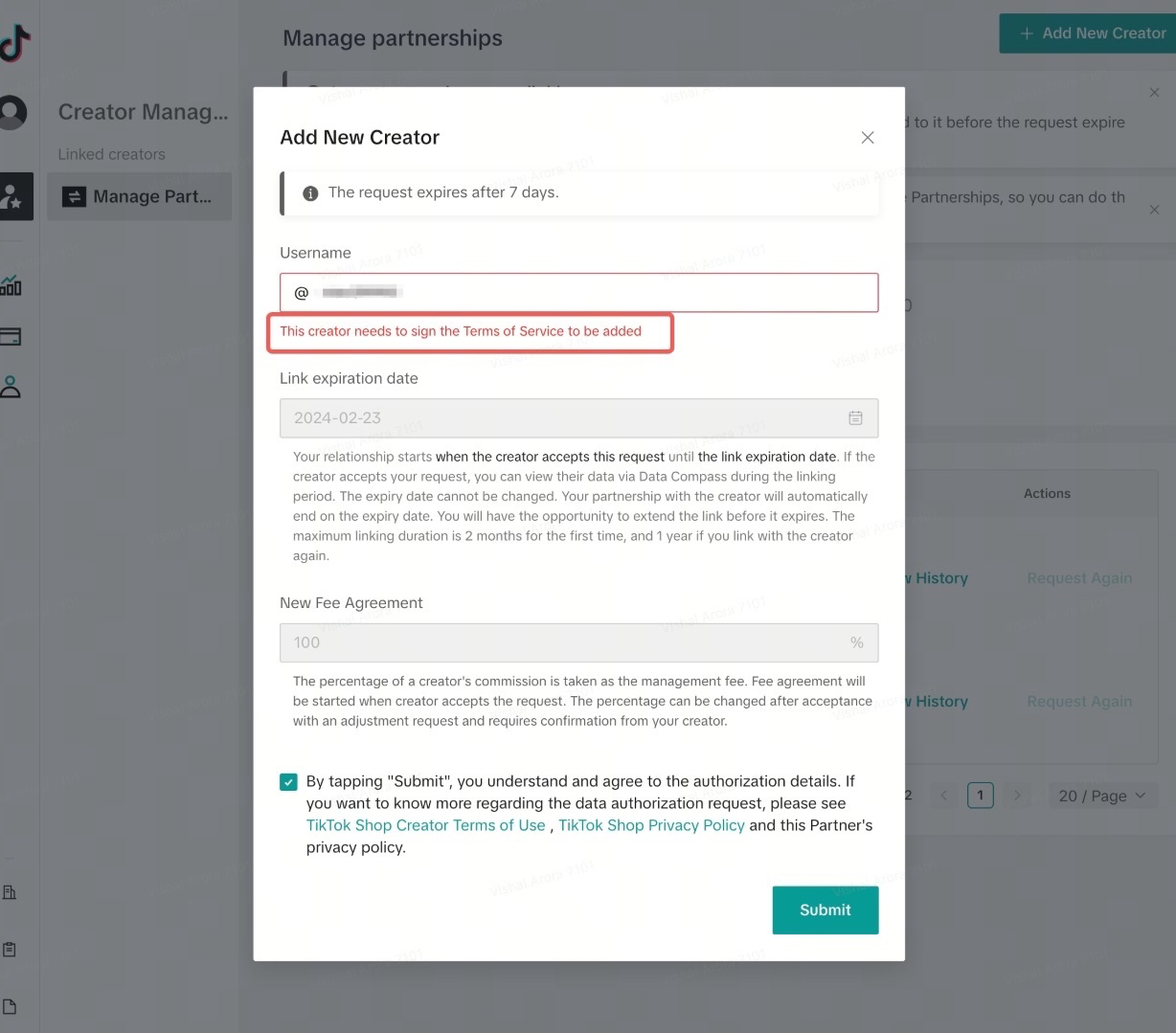This screenshot has width=1176, height=1033.
Task: Open the profile avatar icon
Action: 12,112
